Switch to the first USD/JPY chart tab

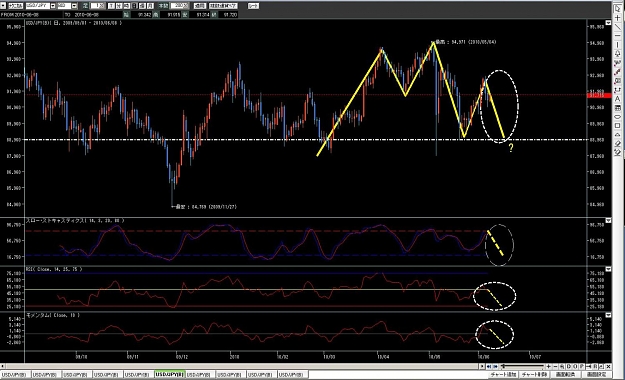pos(16,375)
